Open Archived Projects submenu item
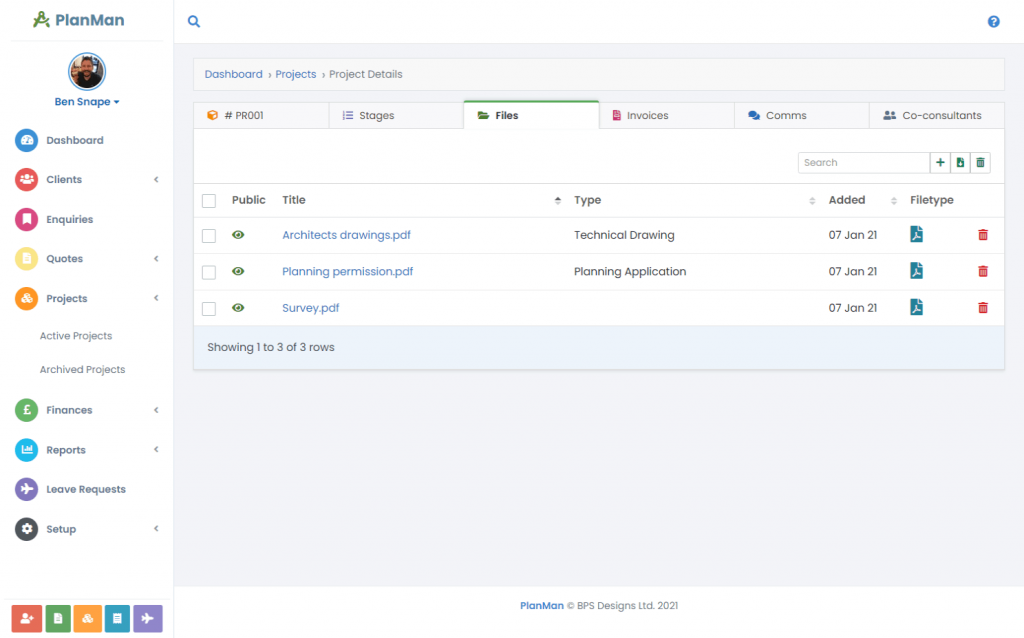 (82, 370)
